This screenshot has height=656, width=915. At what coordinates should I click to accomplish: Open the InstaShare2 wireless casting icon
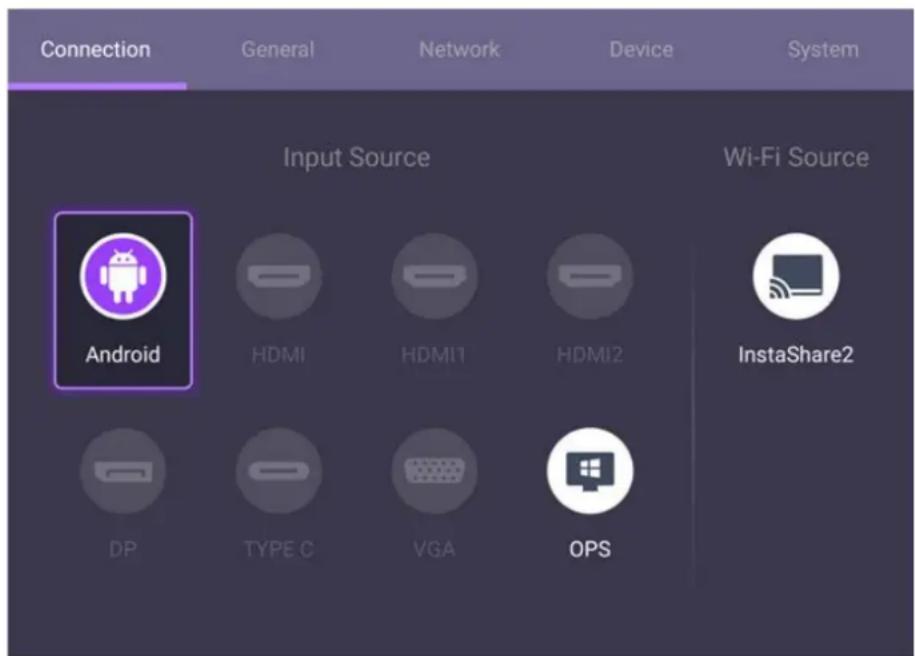tap(796, 276)
